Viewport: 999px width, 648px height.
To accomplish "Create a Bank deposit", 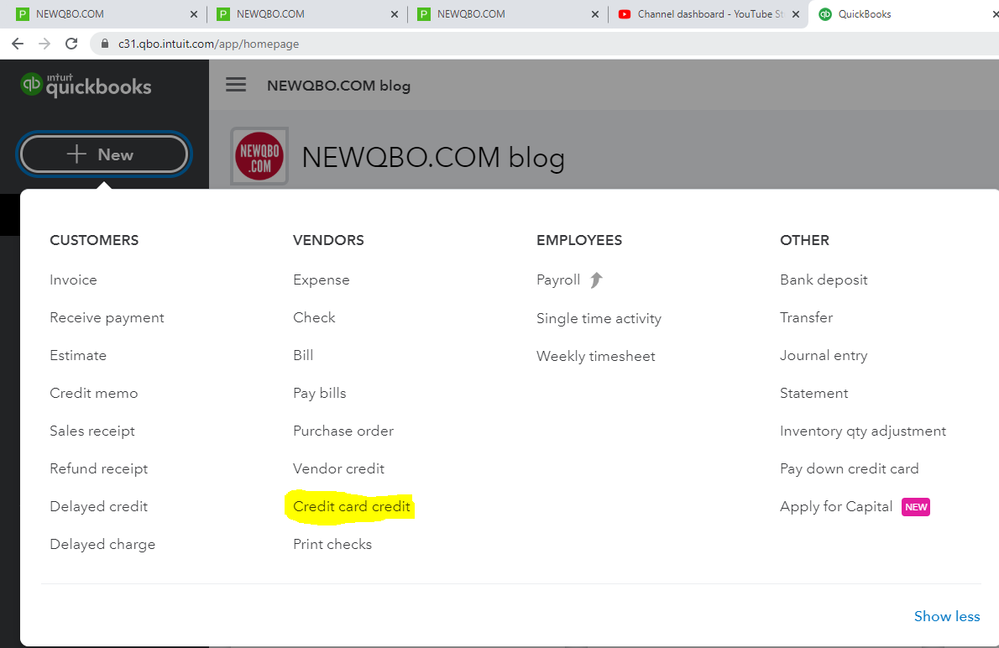I will [824, 280].
